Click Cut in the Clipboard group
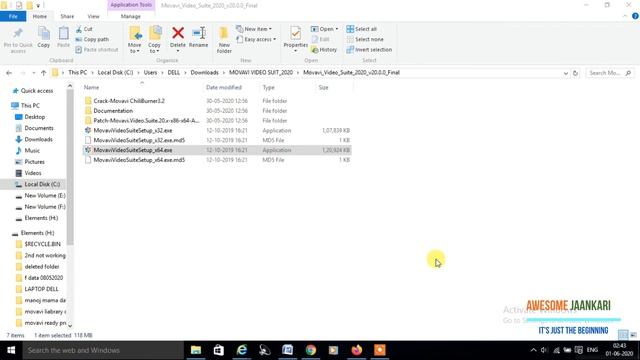 84,29
